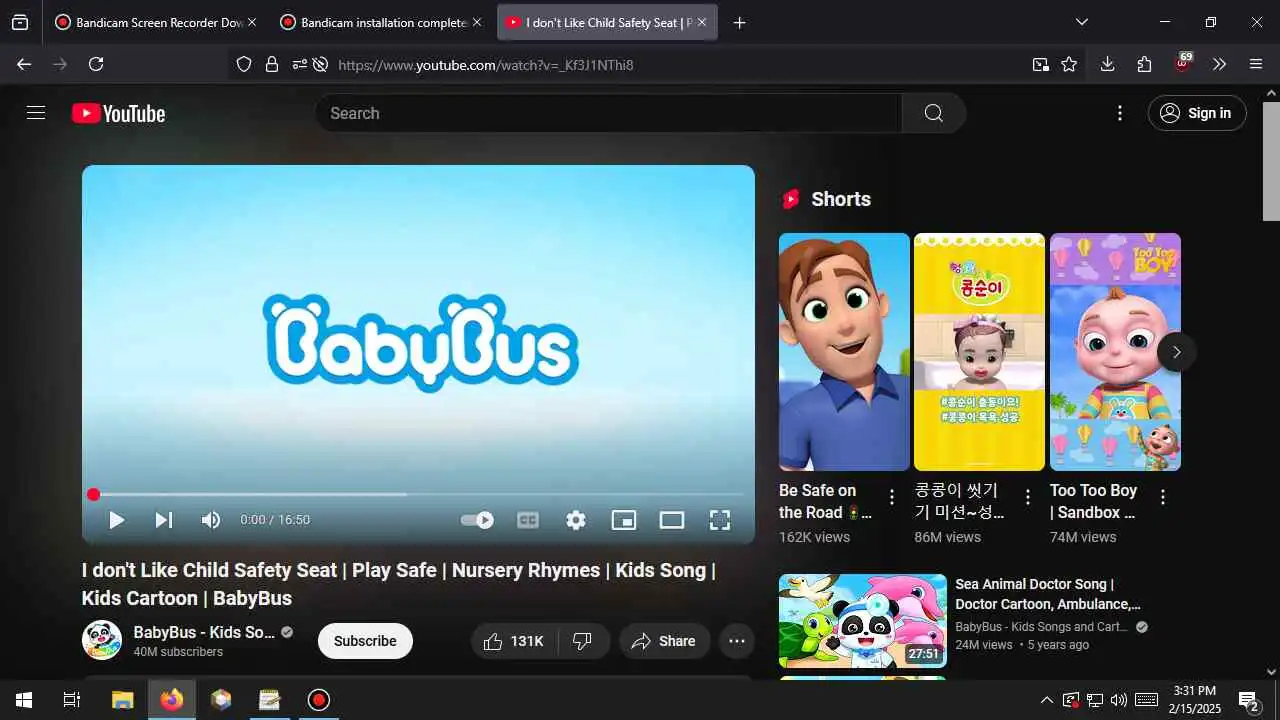
Task: View site security padlock info
Action: pos(272,64)
